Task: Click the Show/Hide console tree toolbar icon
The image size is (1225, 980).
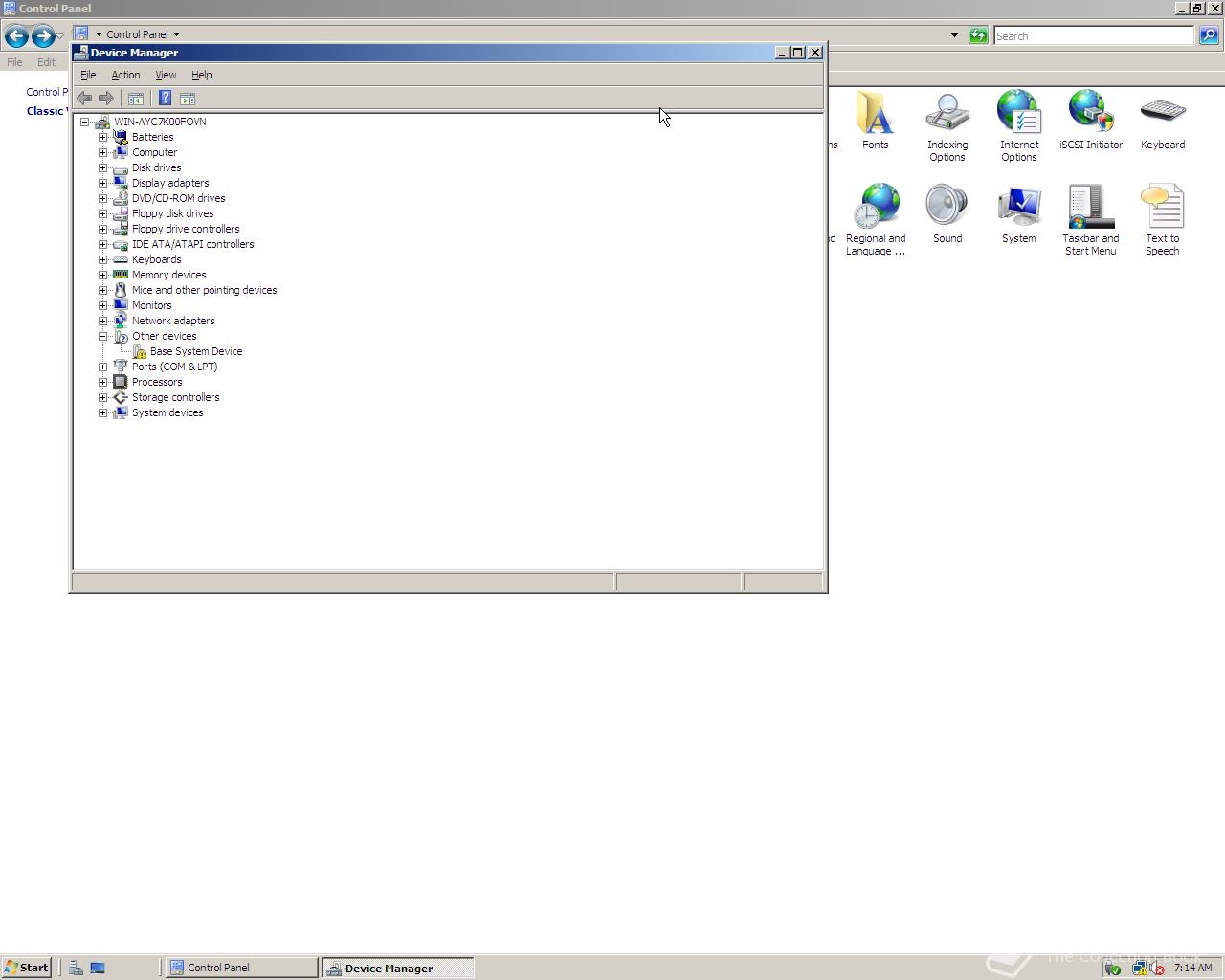Action: pyautogui.click(x=136, y=98)
